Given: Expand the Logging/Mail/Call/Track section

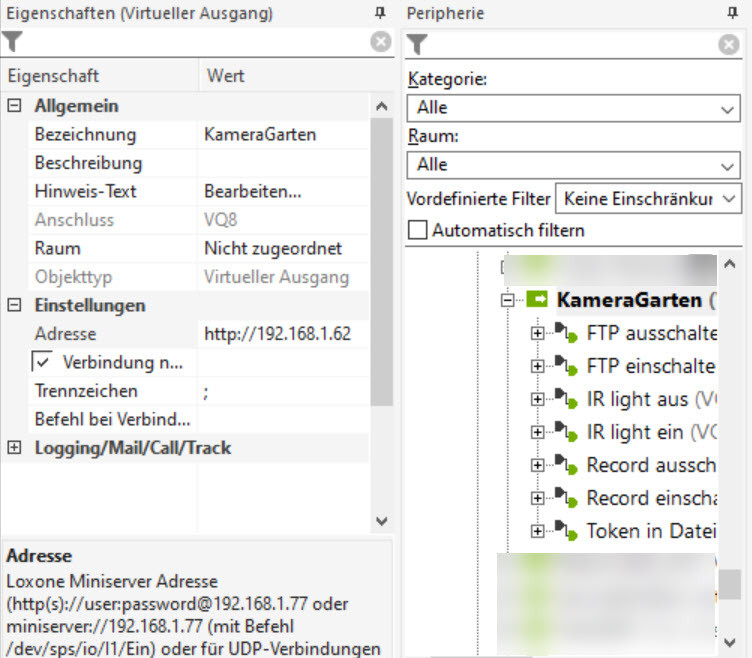Looking at the screenshot, I should coord(14,447).
